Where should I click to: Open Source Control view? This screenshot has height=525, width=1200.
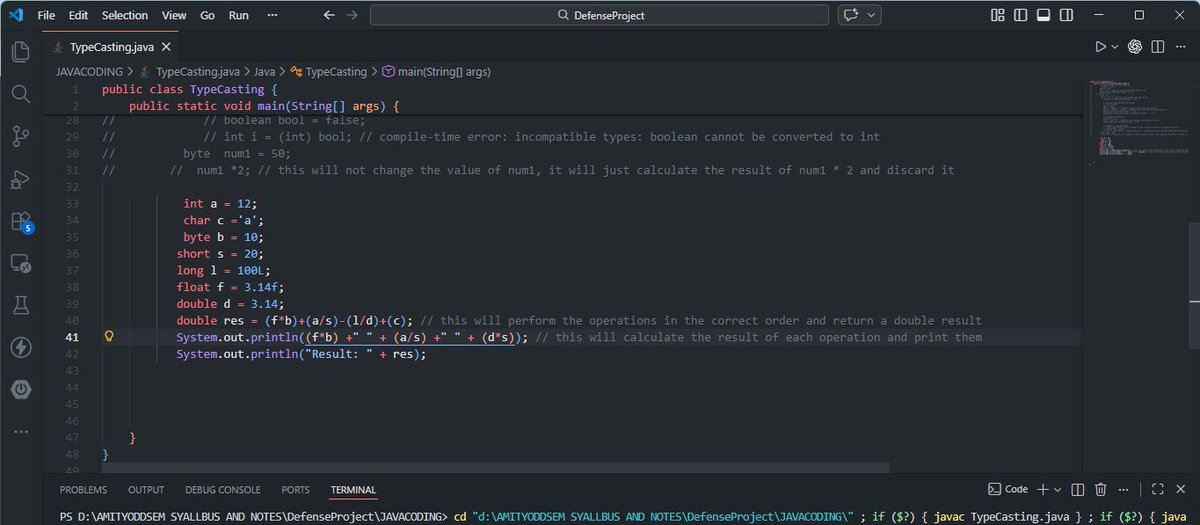point(20,136)
